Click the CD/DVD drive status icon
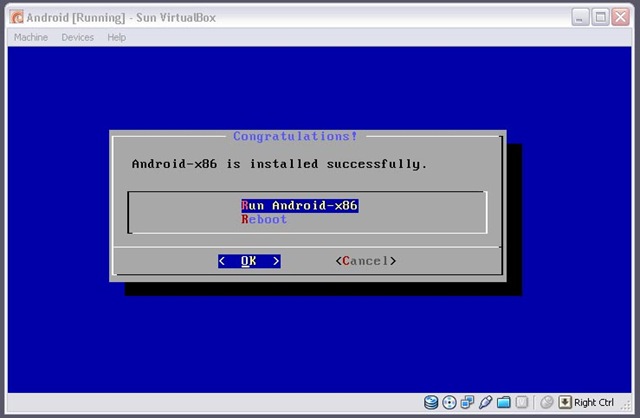 pos(449,402)
